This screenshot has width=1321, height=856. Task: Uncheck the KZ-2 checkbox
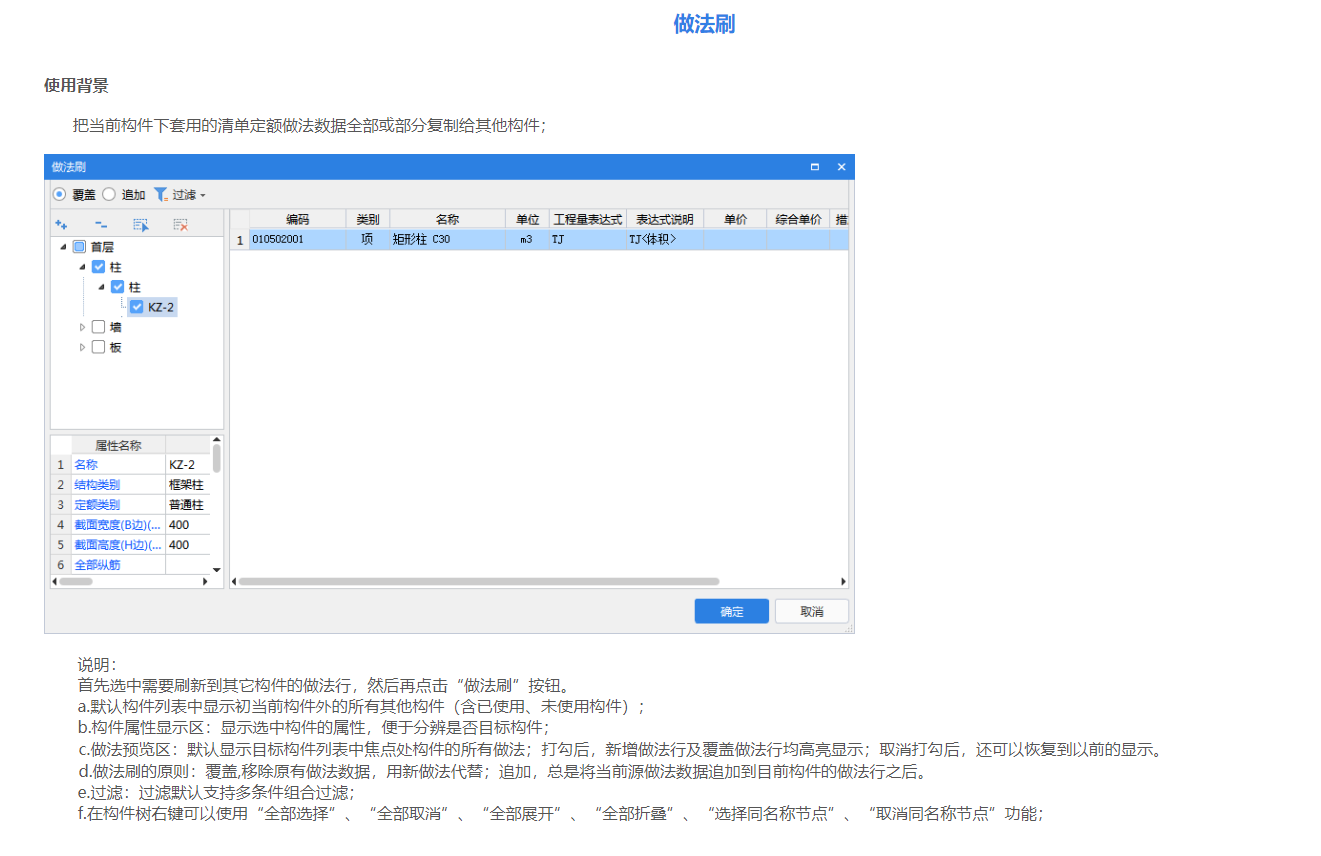(137, 307)
